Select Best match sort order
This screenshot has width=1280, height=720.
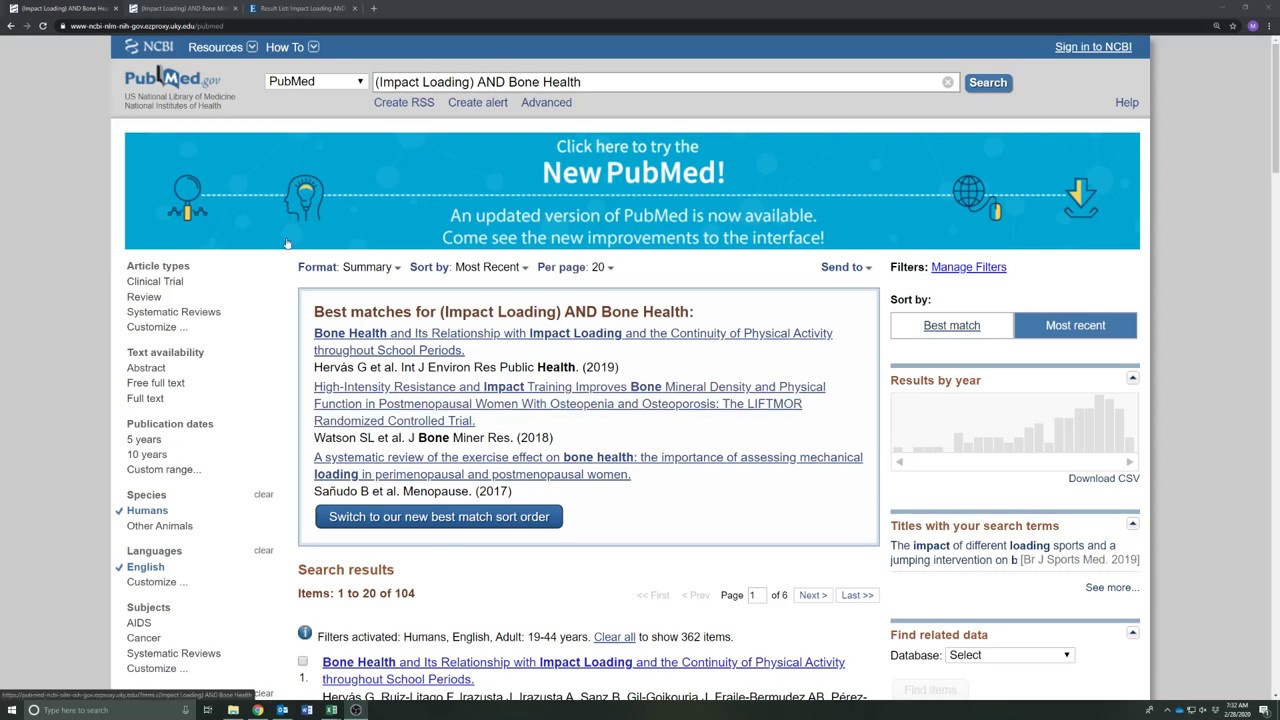(952, 325)
